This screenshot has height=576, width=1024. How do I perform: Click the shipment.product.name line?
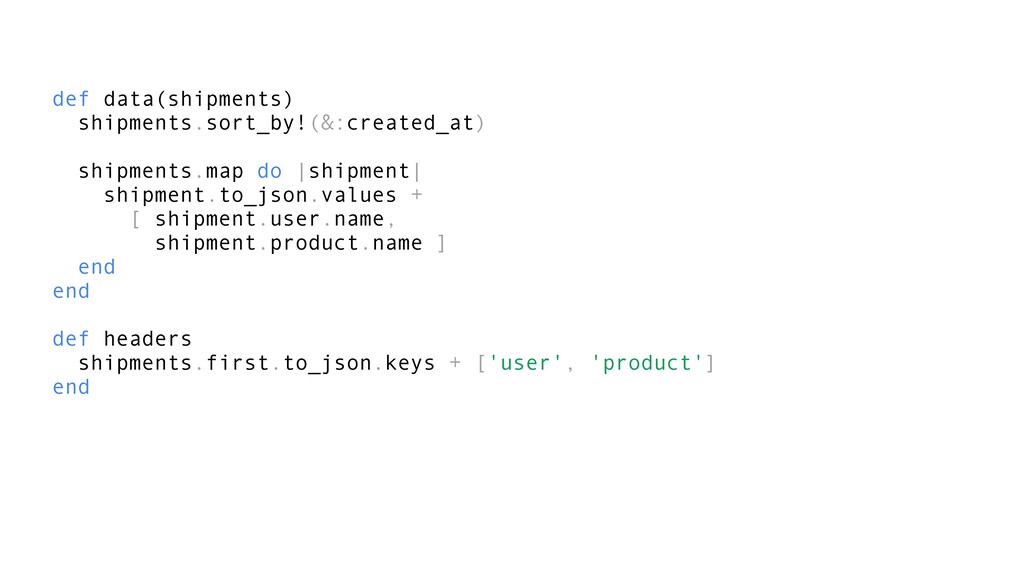point(289,244)
